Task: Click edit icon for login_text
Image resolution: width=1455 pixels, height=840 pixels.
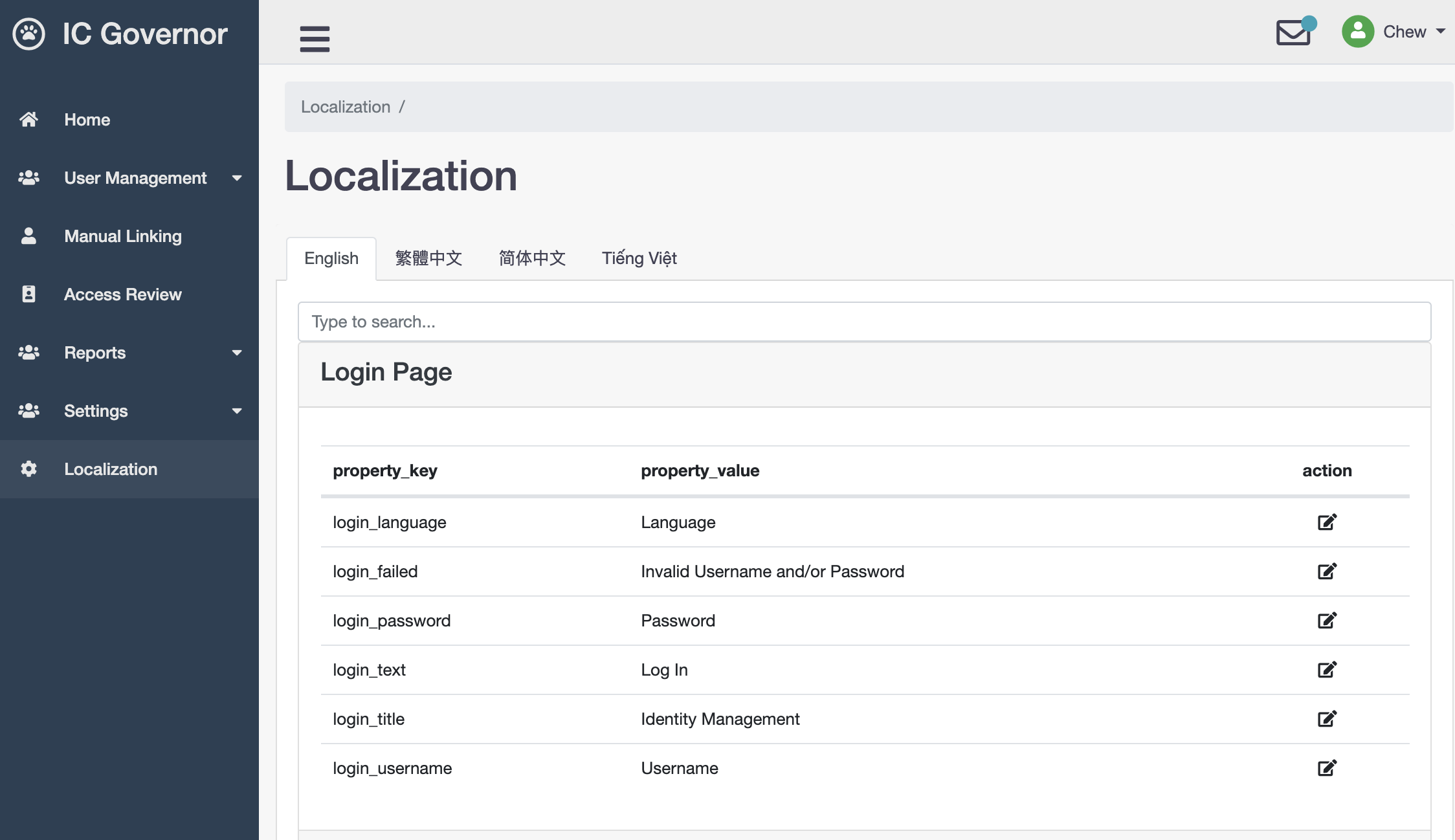Action: 1327,670
